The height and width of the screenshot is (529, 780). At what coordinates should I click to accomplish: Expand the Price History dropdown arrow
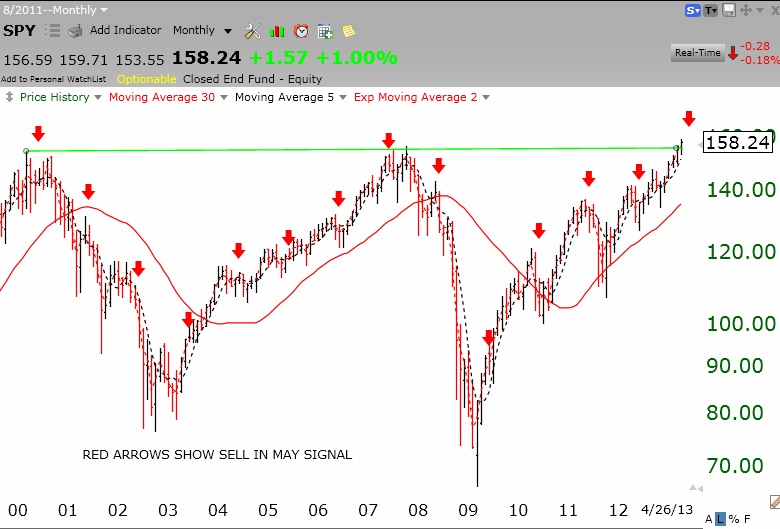click(98, 98)
